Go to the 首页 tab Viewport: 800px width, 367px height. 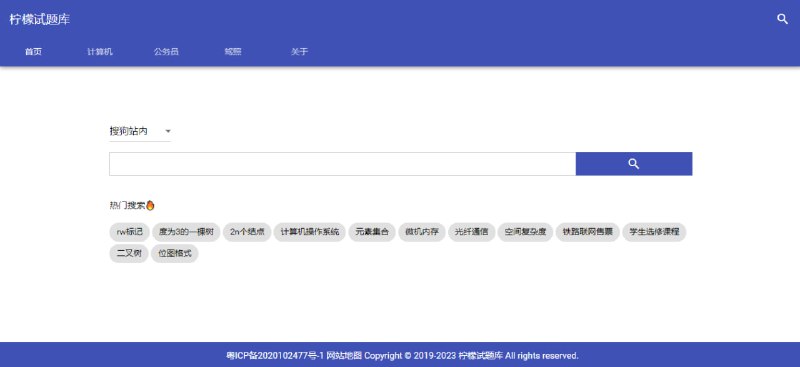[33, 52]
